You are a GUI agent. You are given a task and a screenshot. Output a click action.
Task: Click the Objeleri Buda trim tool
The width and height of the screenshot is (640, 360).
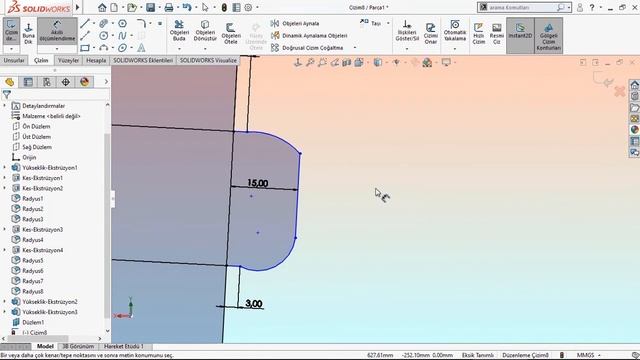(x=179, y=31)
